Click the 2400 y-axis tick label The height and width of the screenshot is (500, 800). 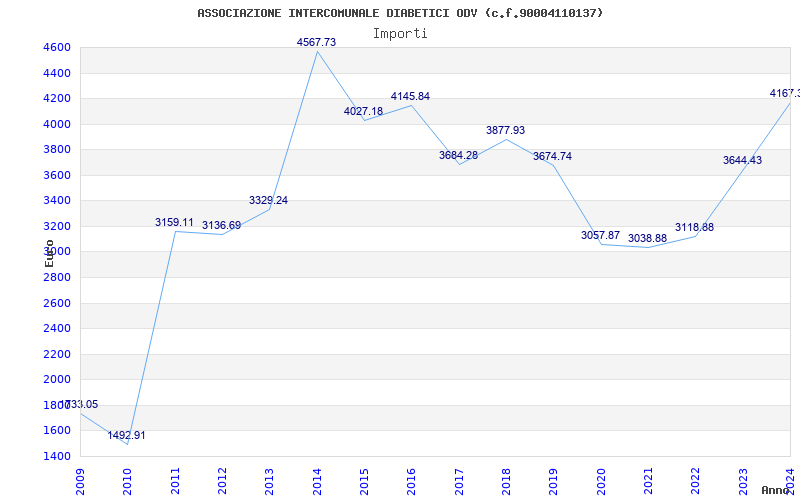pyautogui.click(x=57, y=328)
